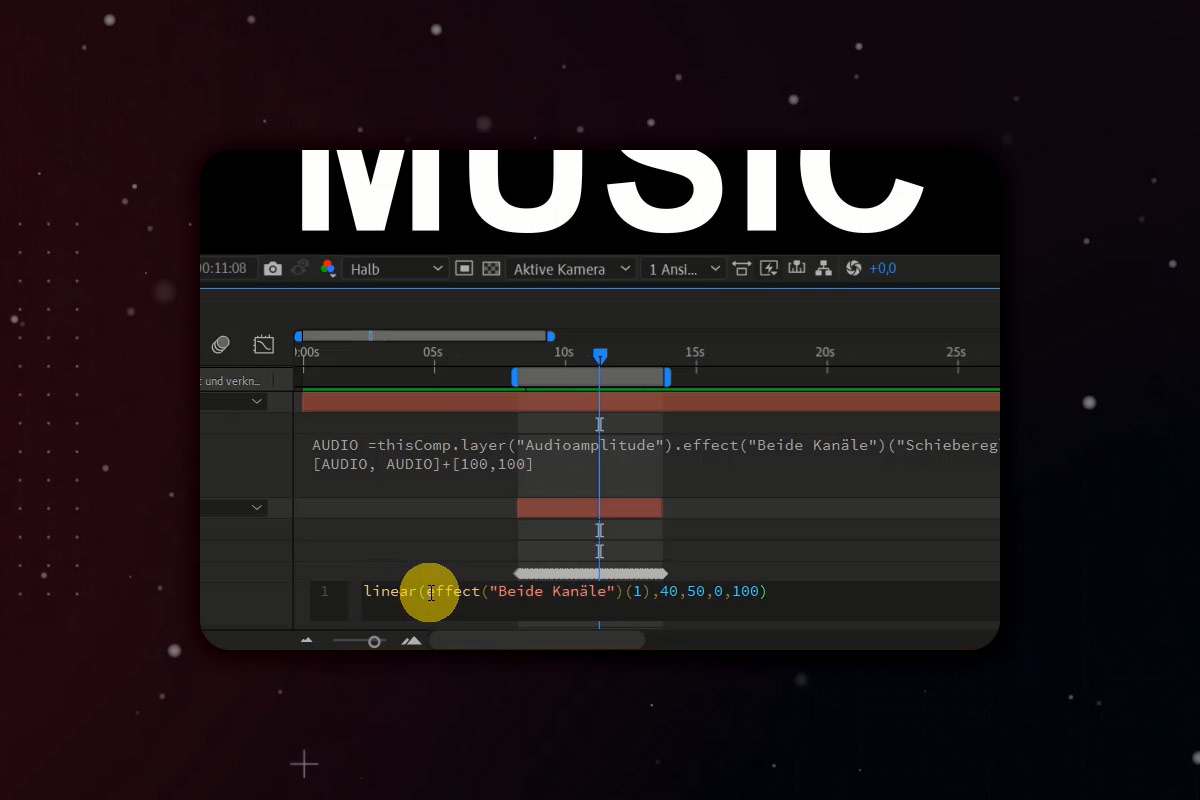Open the composition flowchart icon

coord(824,268)
